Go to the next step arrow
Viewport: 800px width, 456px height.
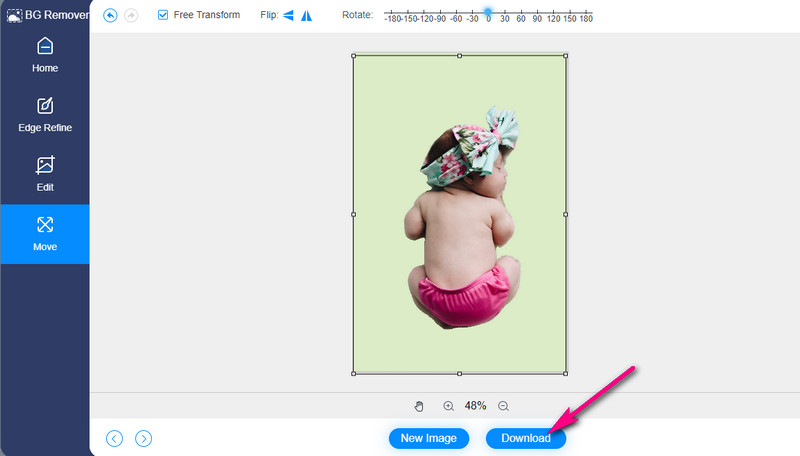[x=143, y=438]
